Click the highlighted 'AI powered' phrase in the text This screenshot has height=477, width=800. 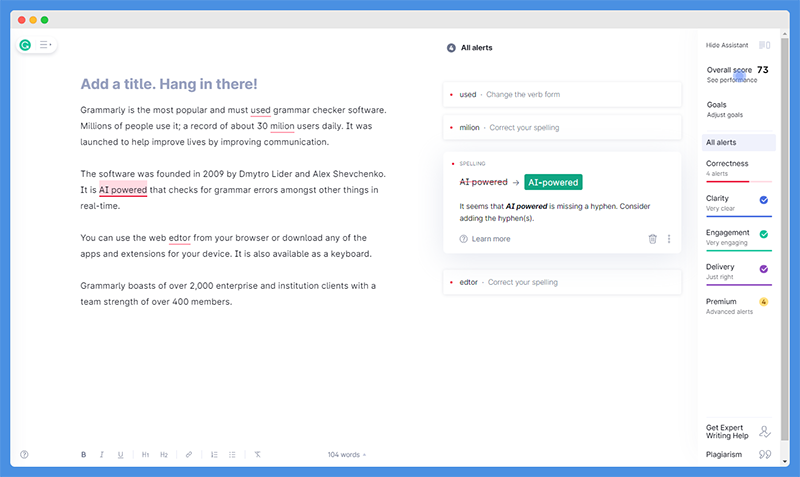(x=123, y=190)
